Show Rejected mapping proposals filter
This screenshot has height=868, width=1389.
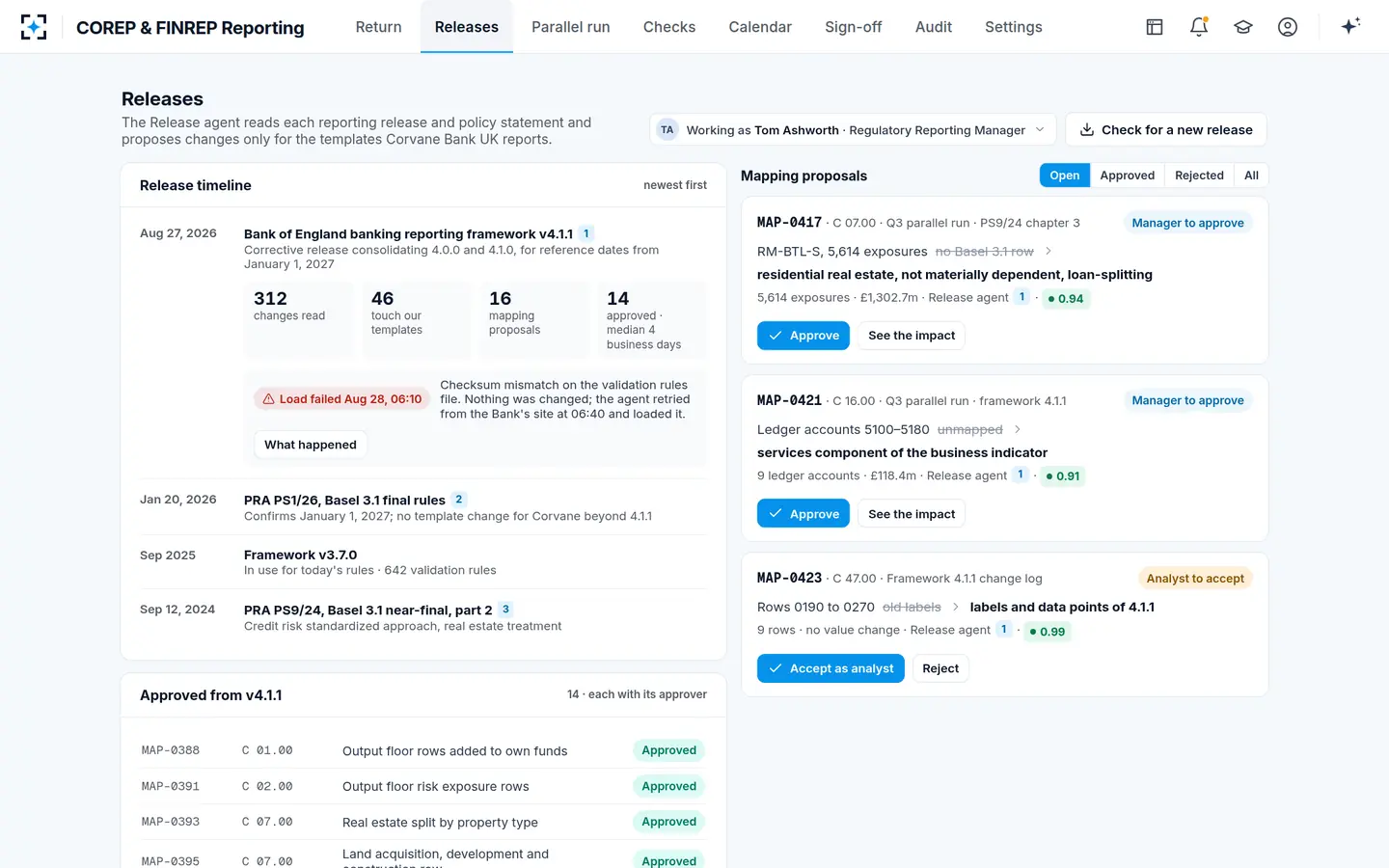coord(1199,176)
